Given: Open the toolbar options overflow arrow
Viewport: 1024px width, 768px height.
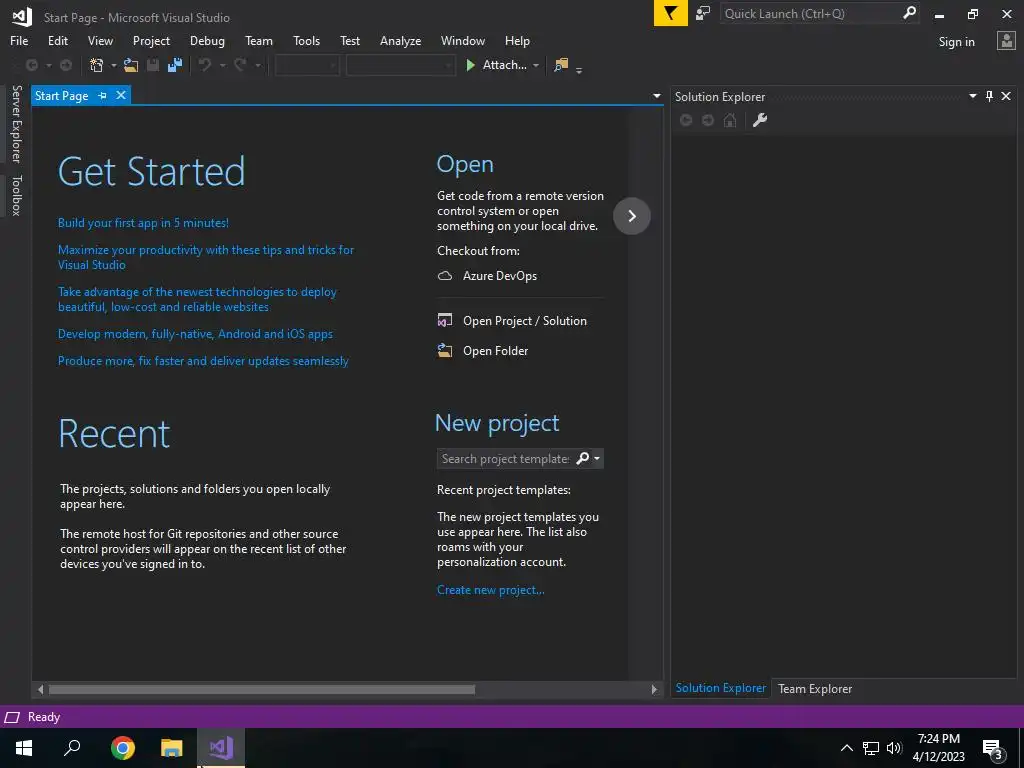Looking at the screenshot, I should (x=579, y=69).
